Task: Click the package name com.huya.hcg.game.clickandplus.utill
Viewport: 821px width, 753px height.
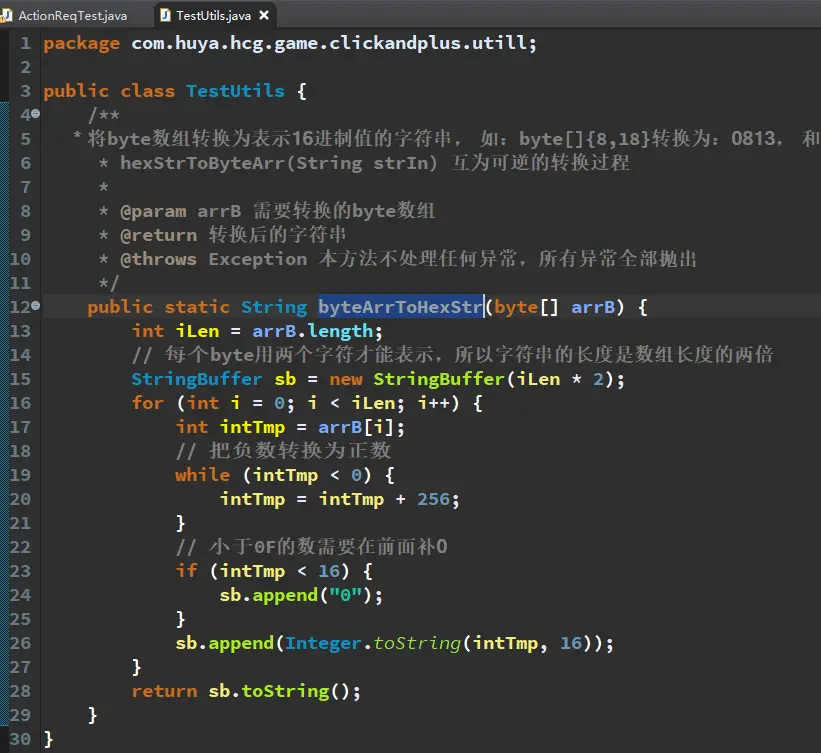Action: click(x=329, y=43)
